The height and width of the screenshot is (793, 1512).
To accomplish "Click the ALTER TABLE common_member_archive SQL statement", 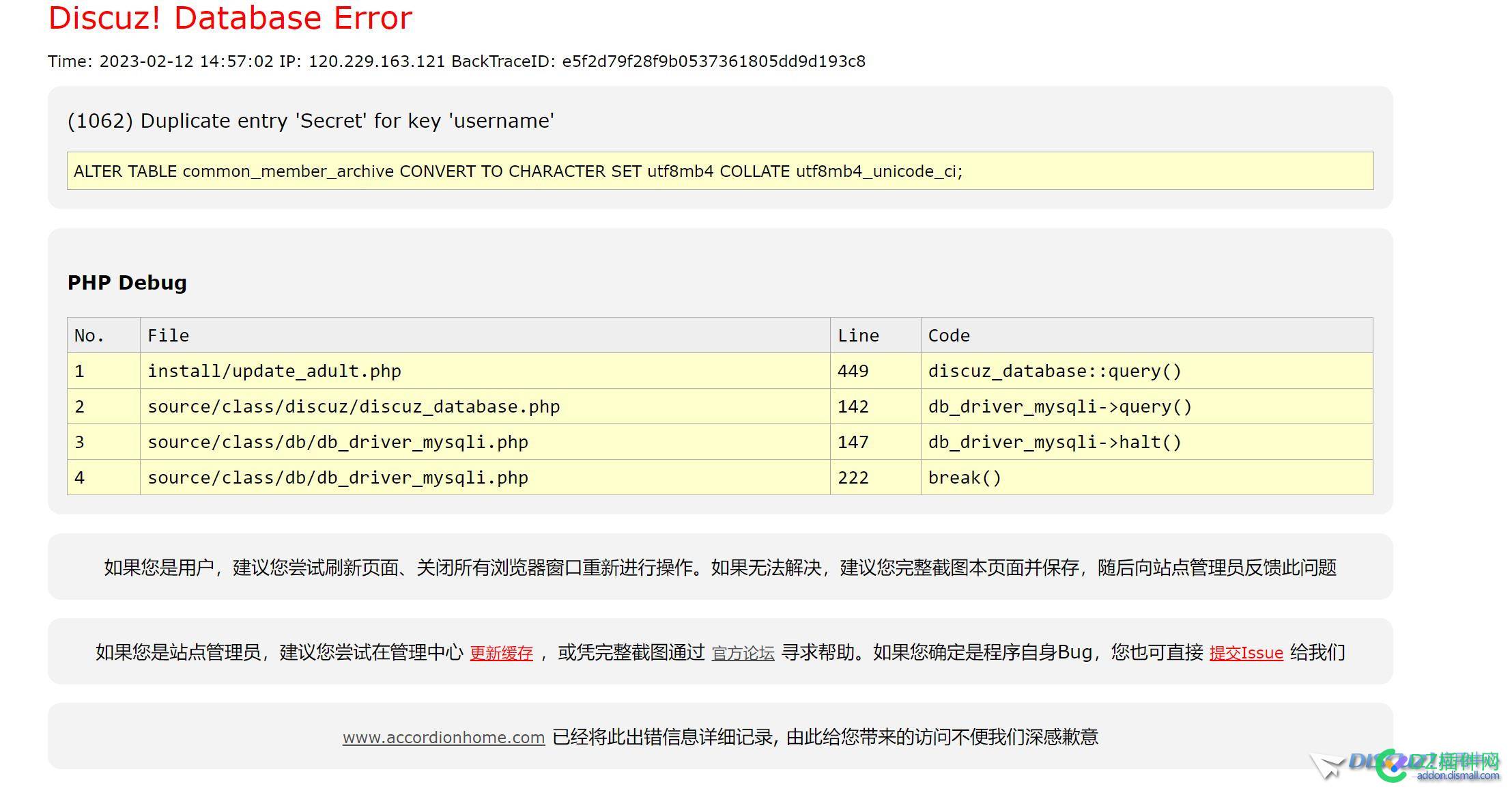I will click(720, 171).
